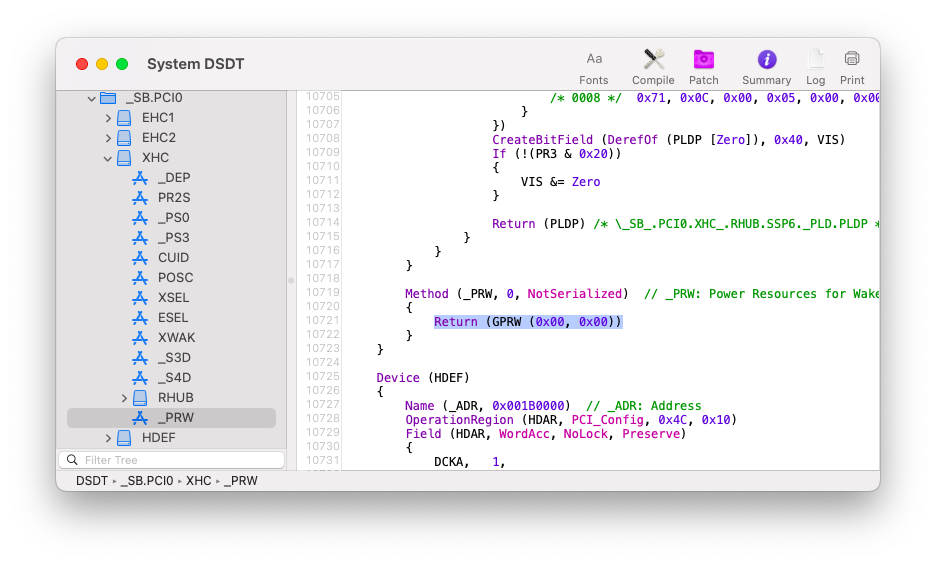Select the XWAK method in sidebar

point(176,337)
